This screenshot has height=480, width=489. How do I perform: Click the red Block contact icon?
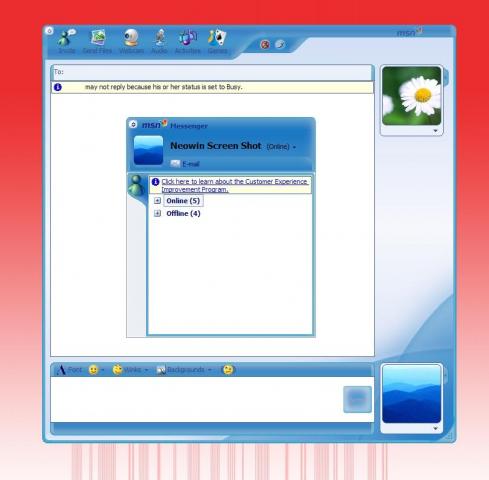pyautogui.click(x=265, y=44)
